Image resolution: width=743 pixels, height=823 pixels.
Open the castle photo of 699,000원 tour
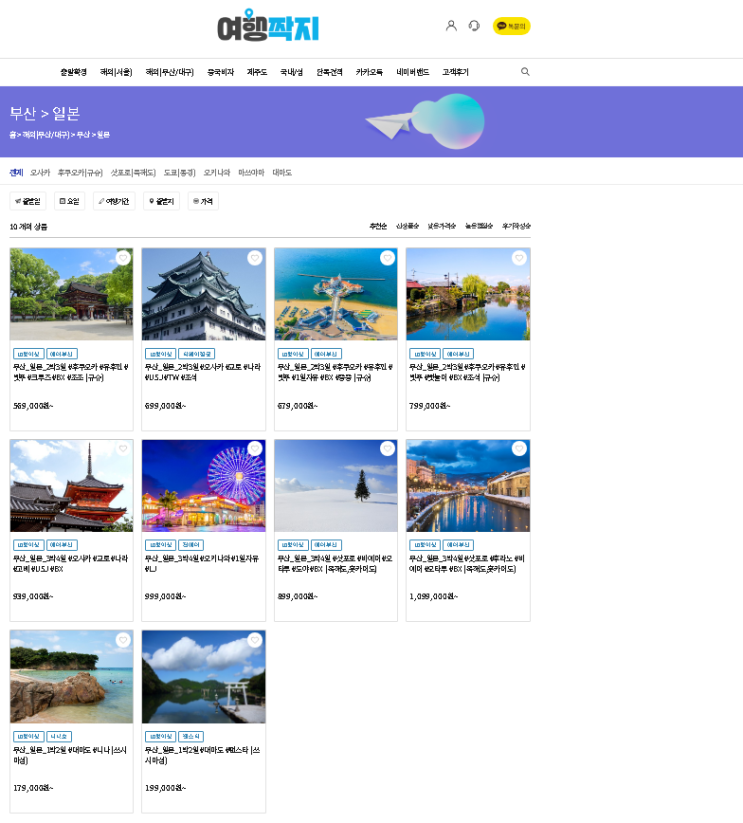click(x=204, y=294)
